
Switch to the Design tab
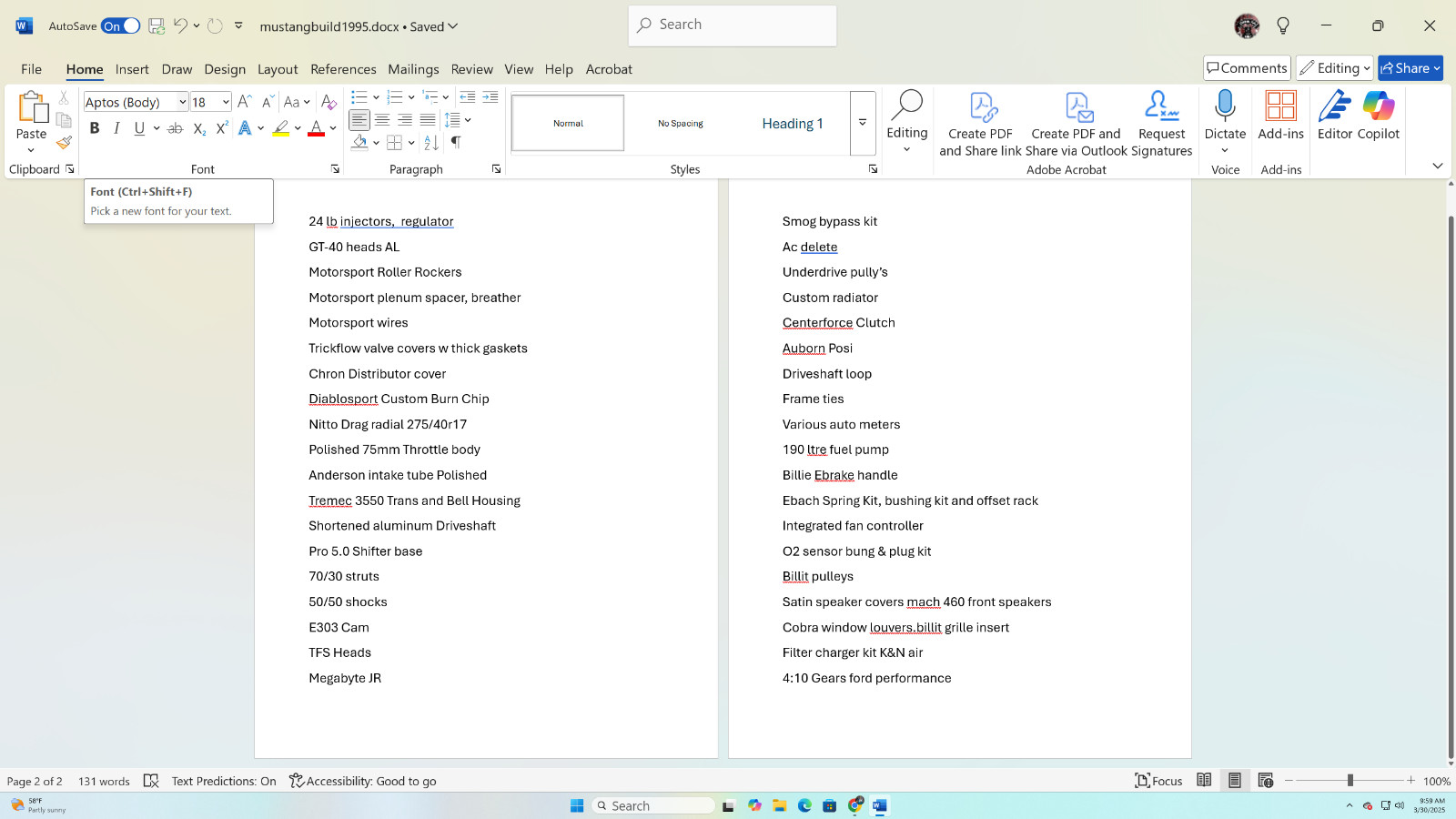coord(225,69)
